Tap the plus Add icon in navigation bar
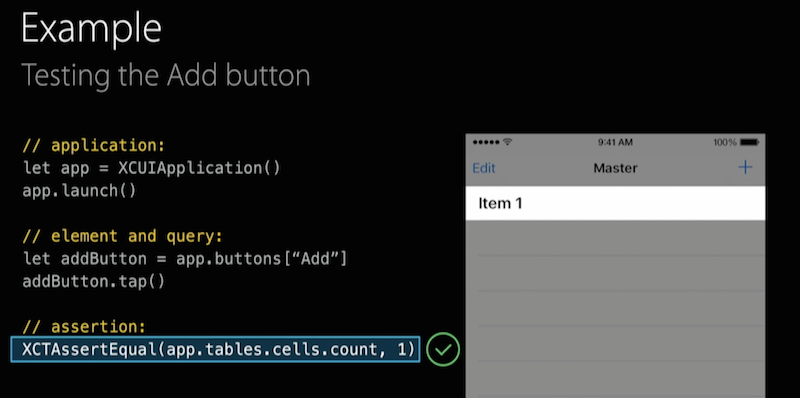The image size is (800, 398). [745, 167]
